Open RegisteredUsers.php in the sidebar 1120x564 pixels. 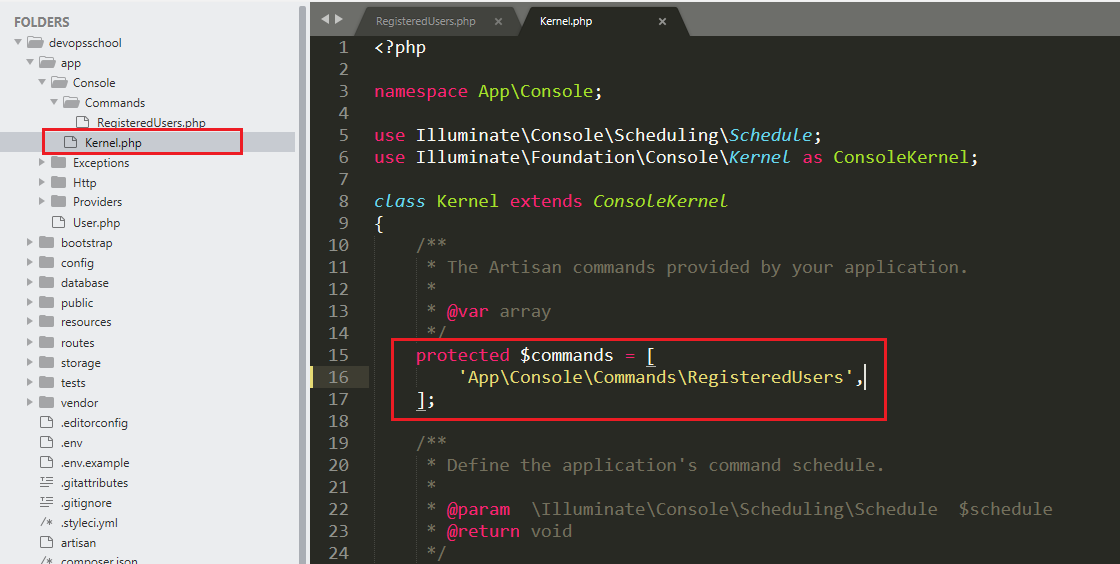click(150, 123)
